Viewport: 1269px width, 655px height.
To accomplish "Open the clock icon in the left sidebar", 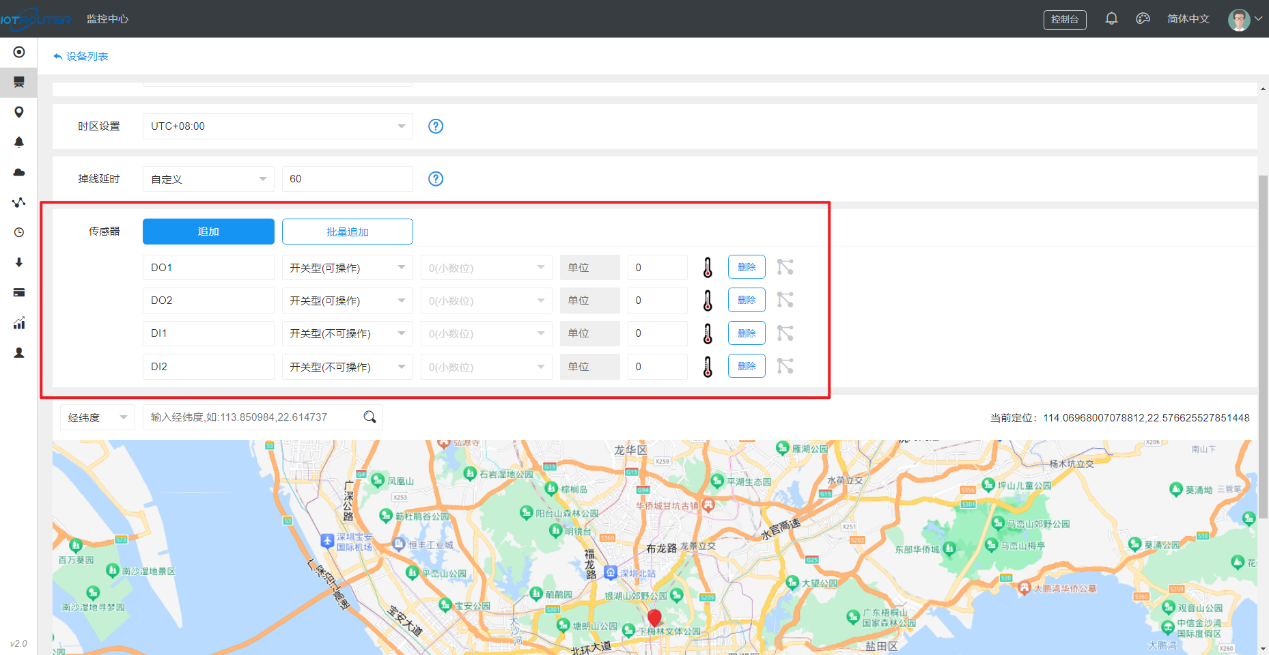I will point(19,232).
